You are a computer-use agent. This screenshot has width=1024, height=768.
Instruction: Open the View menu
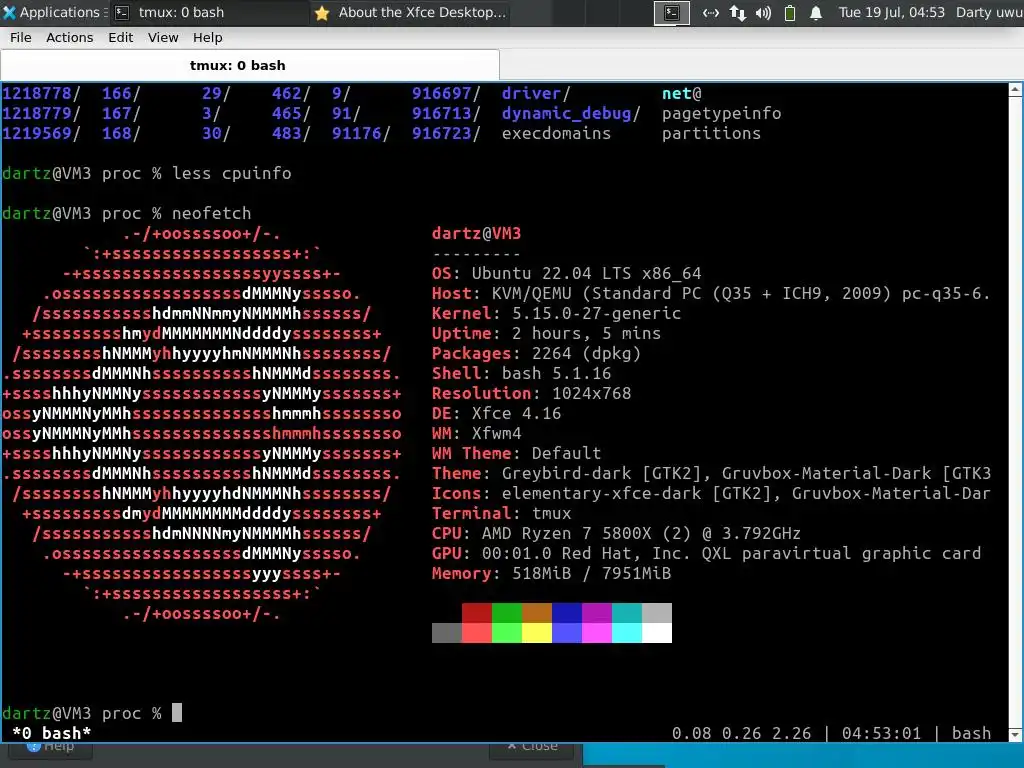coord(163,37)
